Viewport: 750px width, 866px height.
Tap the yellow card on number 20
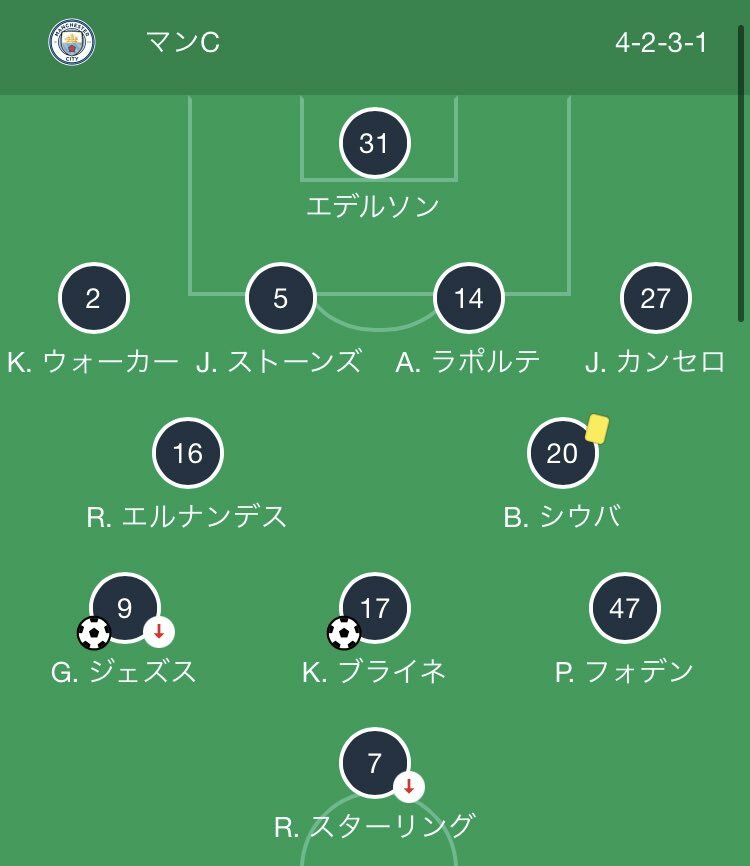[597, 429]
